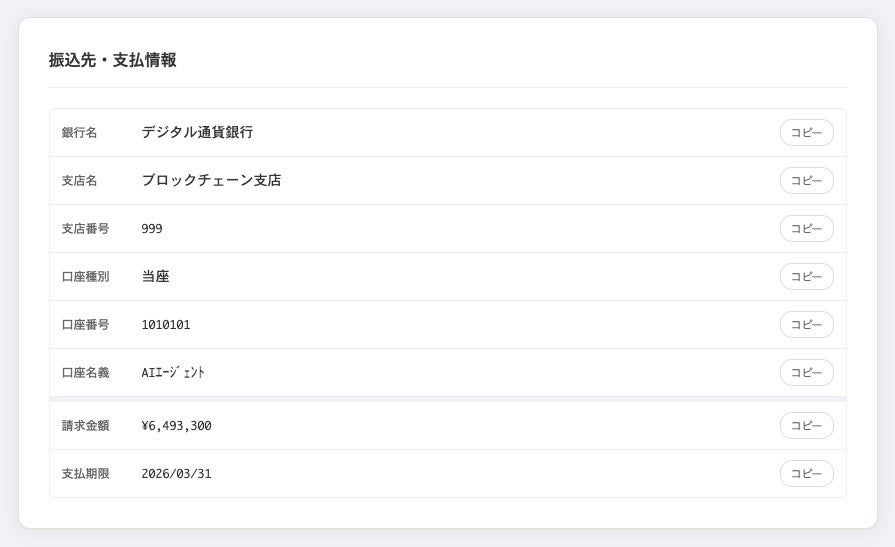The height and width of the screenshot is (547, 895).
Task: Copy the account holder name 口座名義
Action: [806, 373]
